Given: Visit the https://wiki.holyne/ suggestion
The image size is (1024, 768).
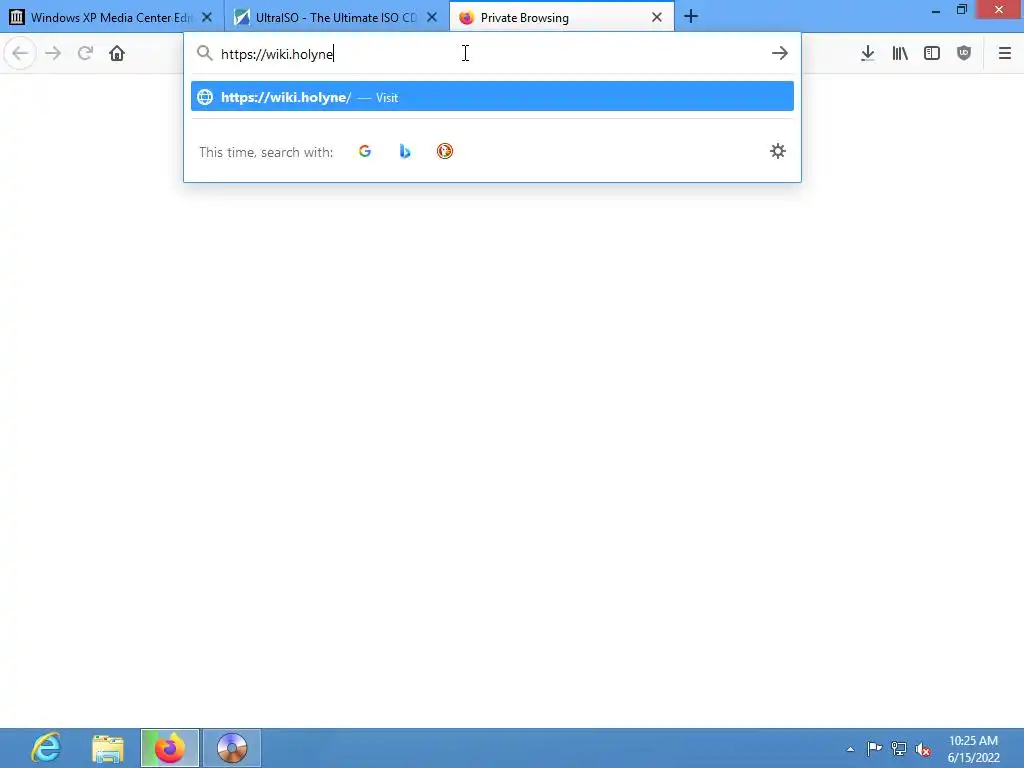Looking at the screenshot, I should click(x=492, y=97).
